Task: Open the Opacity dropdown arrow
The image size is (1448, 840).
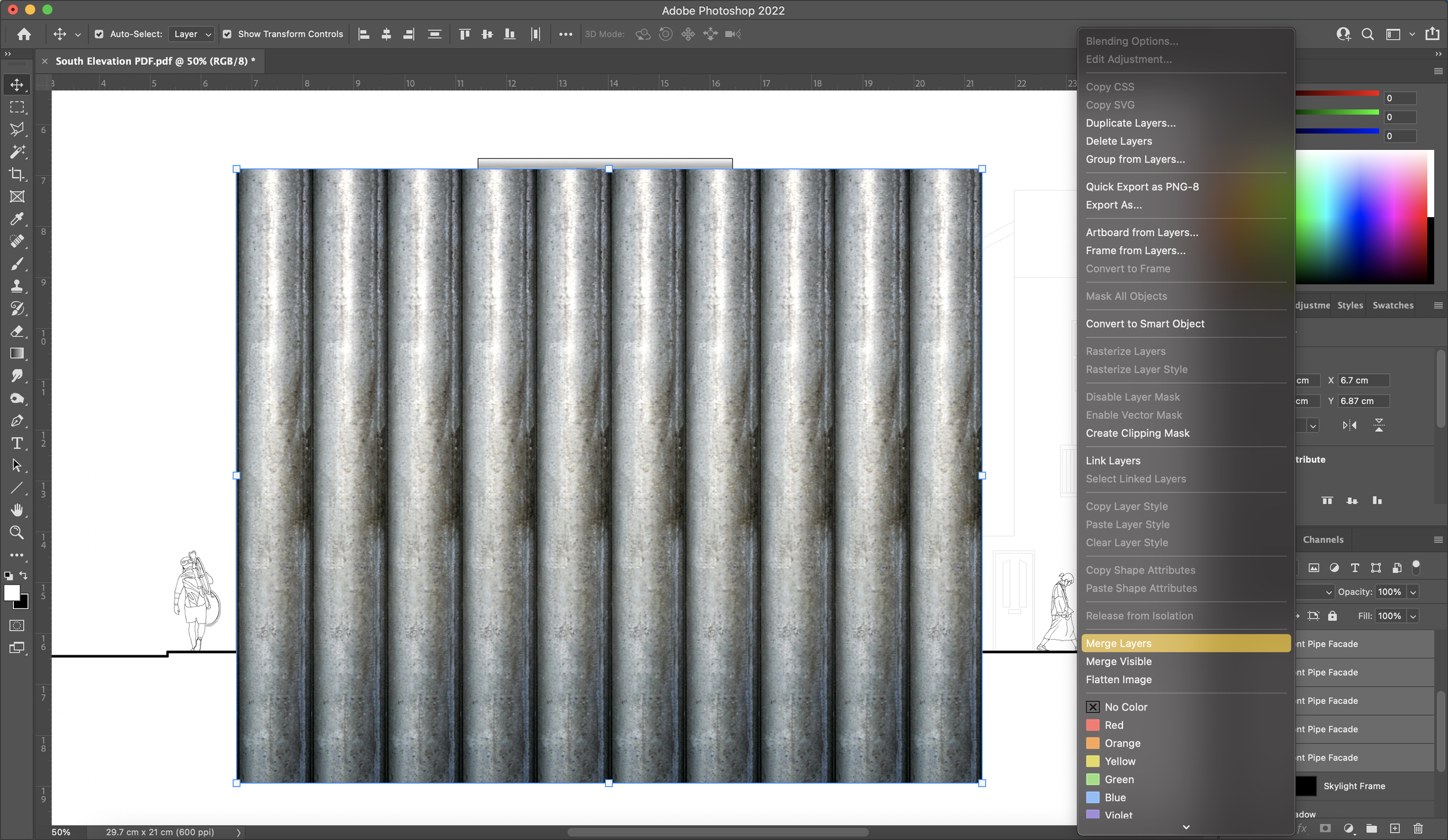Action: tap(1413, 592)
